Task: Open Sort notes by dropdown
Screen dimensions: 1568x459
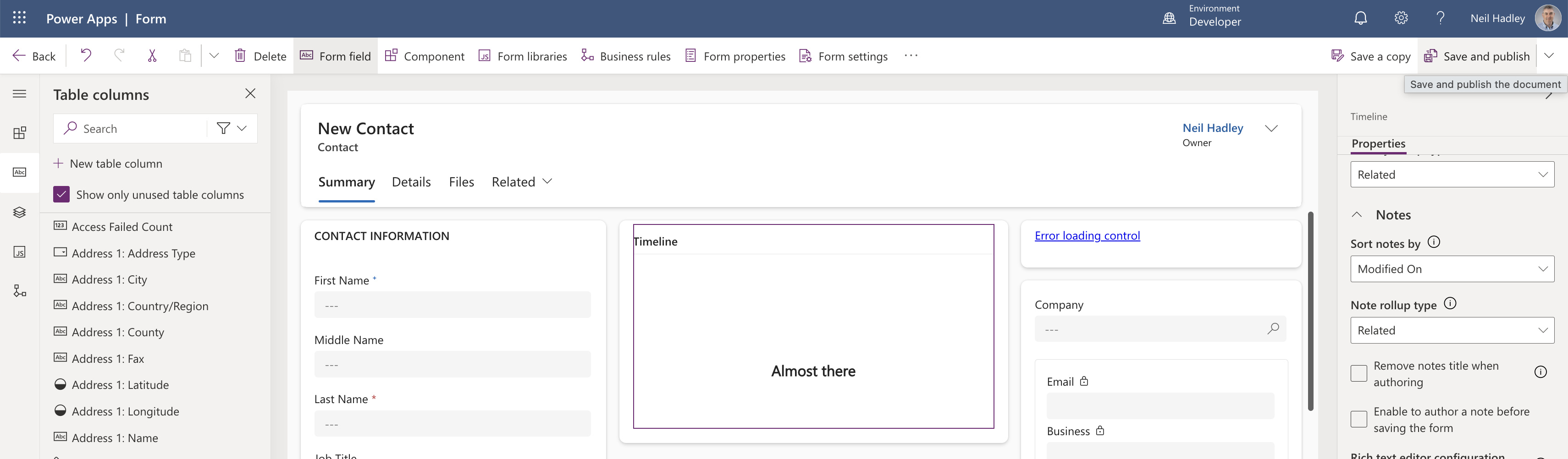Action: (1452, 269)
